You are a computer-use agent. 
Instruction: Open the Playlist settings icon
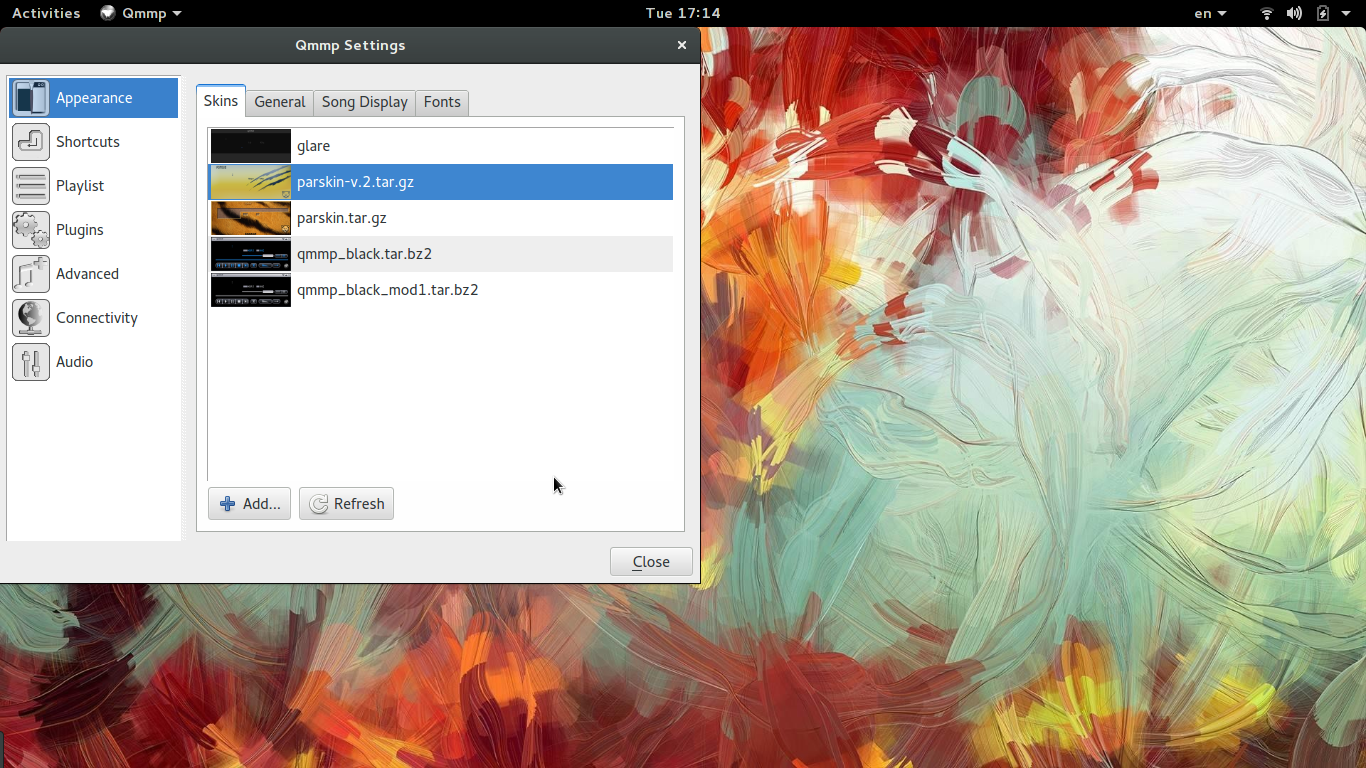[31, 186]
